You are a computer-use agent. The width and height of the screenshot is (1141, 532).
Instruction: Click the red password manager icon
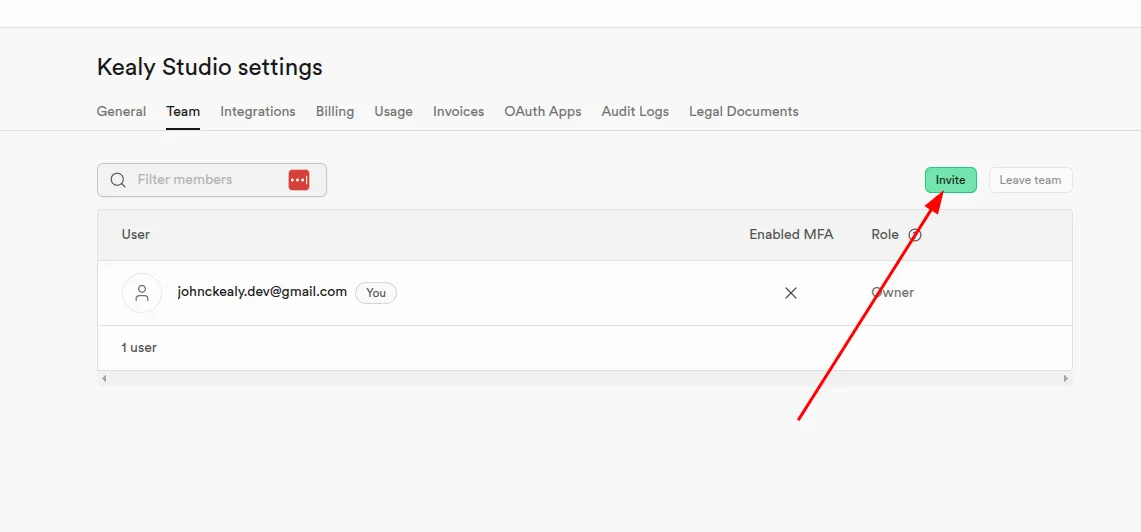pos(299,180)
